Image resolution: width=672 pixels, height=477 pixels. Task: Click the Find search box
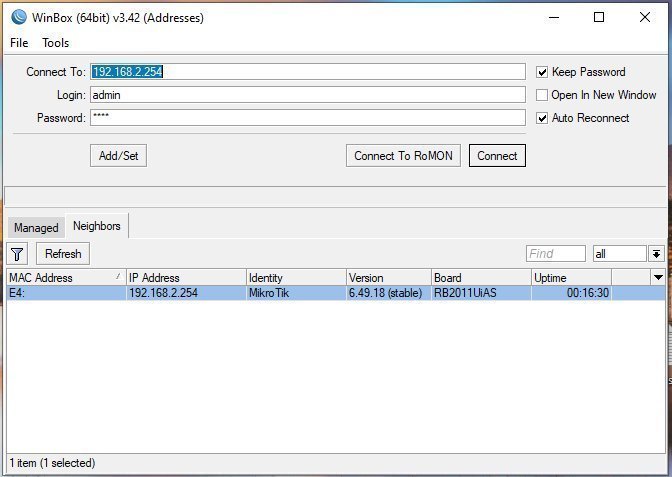pyautogui.click(x=556, y=254)
